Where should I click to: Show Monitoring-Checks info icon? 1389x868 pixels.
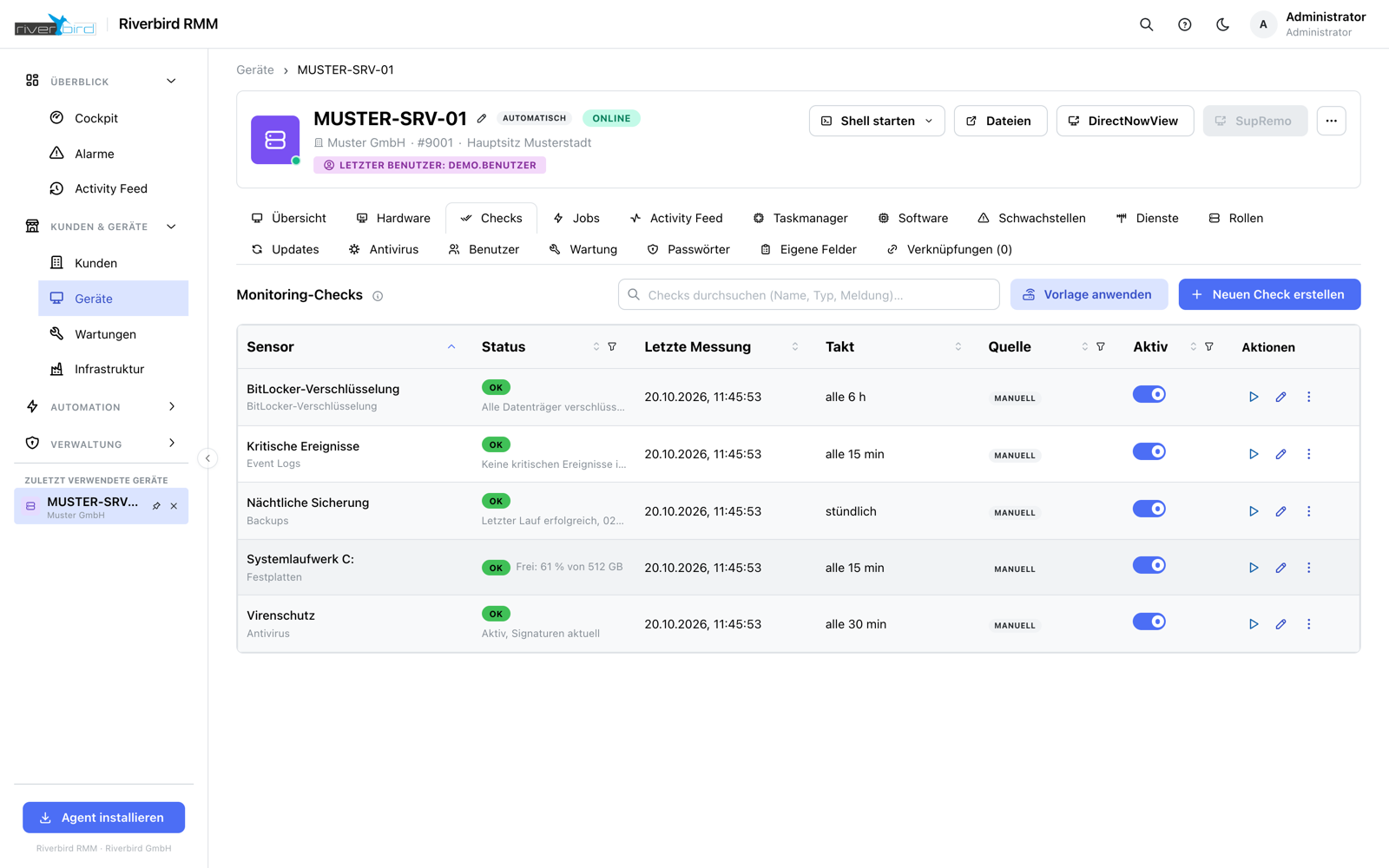tap(378, 296)
